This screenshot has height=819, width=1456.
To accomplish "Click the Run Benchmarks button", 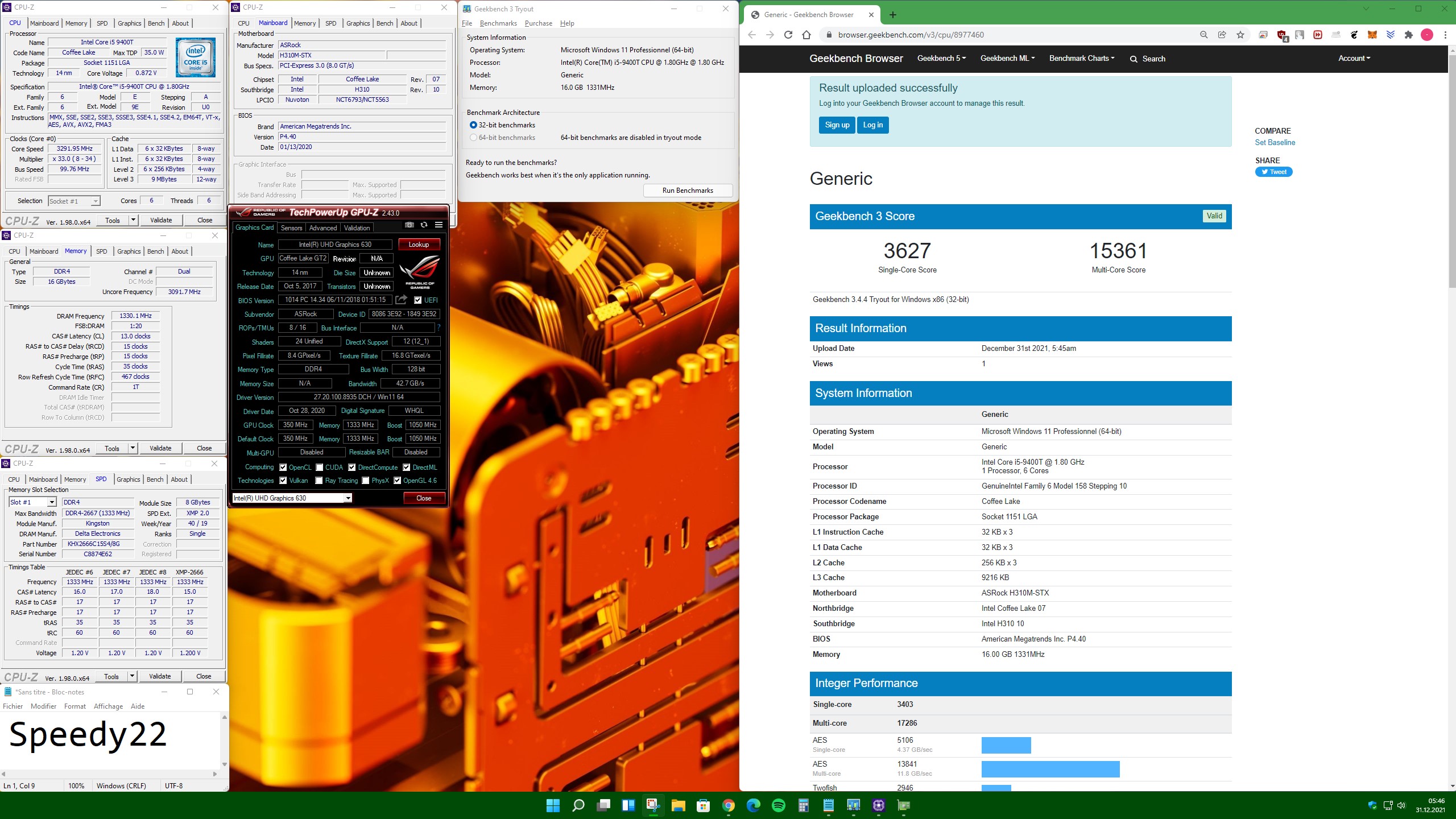I will 688,191.
